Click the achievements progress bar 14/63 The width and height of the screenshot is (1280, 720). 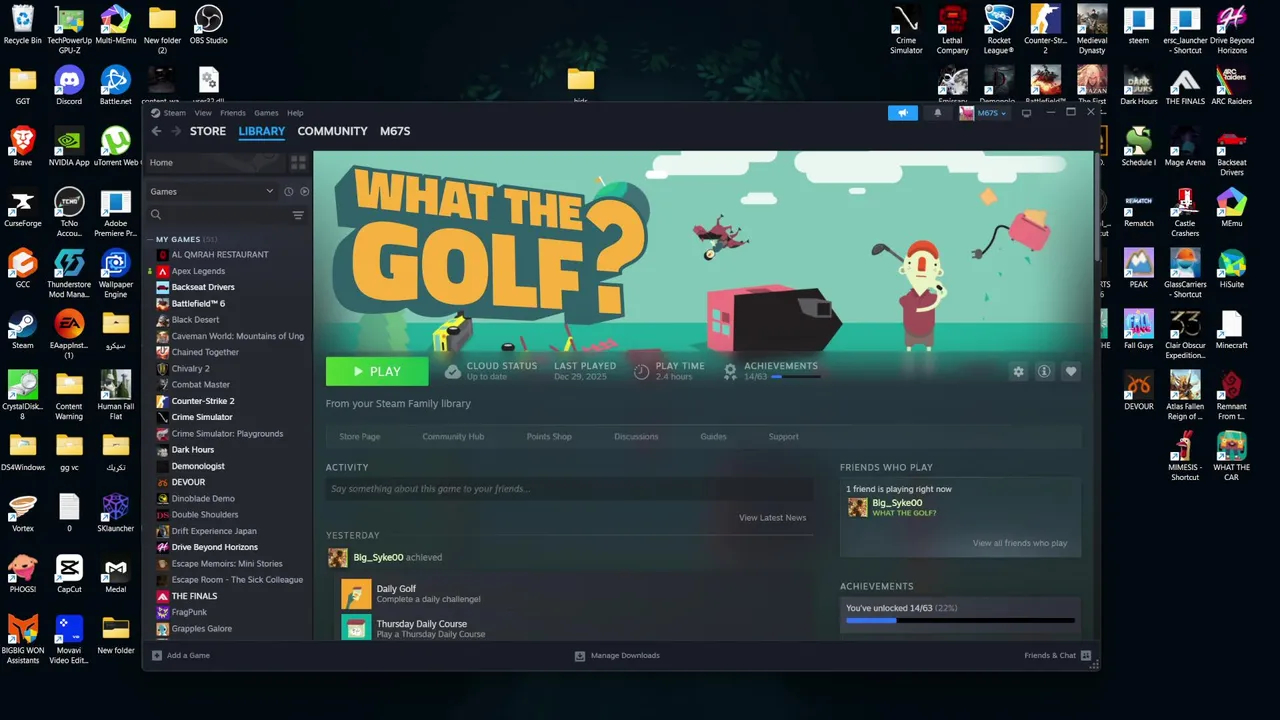(960, 620)
